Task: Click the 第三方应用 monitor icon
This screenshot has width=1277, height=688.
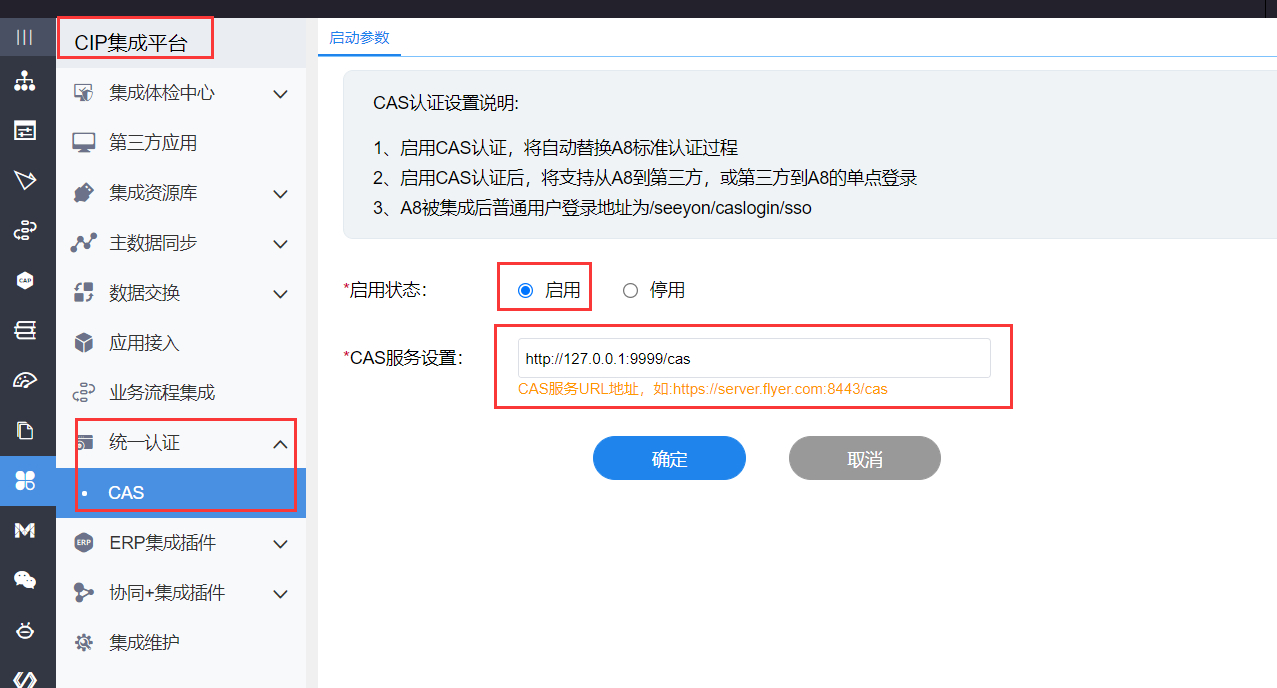Action: pyautogui.click(x=84, y=143)
